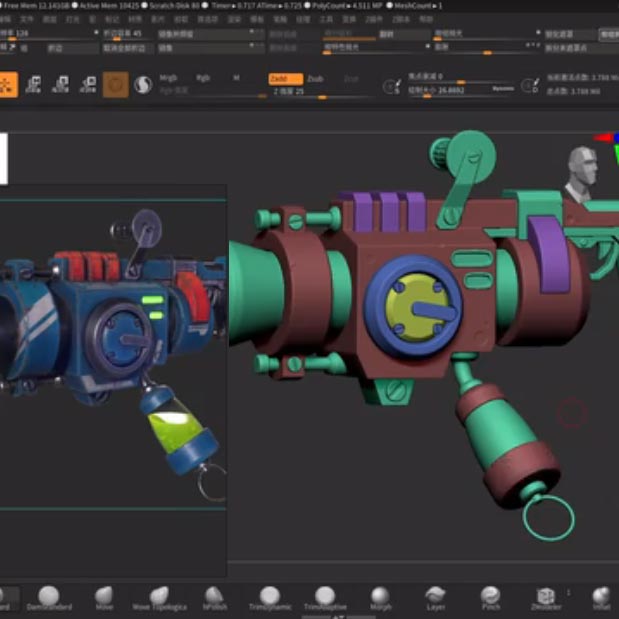Click the ActivePoints count readout
Viewport: 619px width, 619px height.
(583, 78)
